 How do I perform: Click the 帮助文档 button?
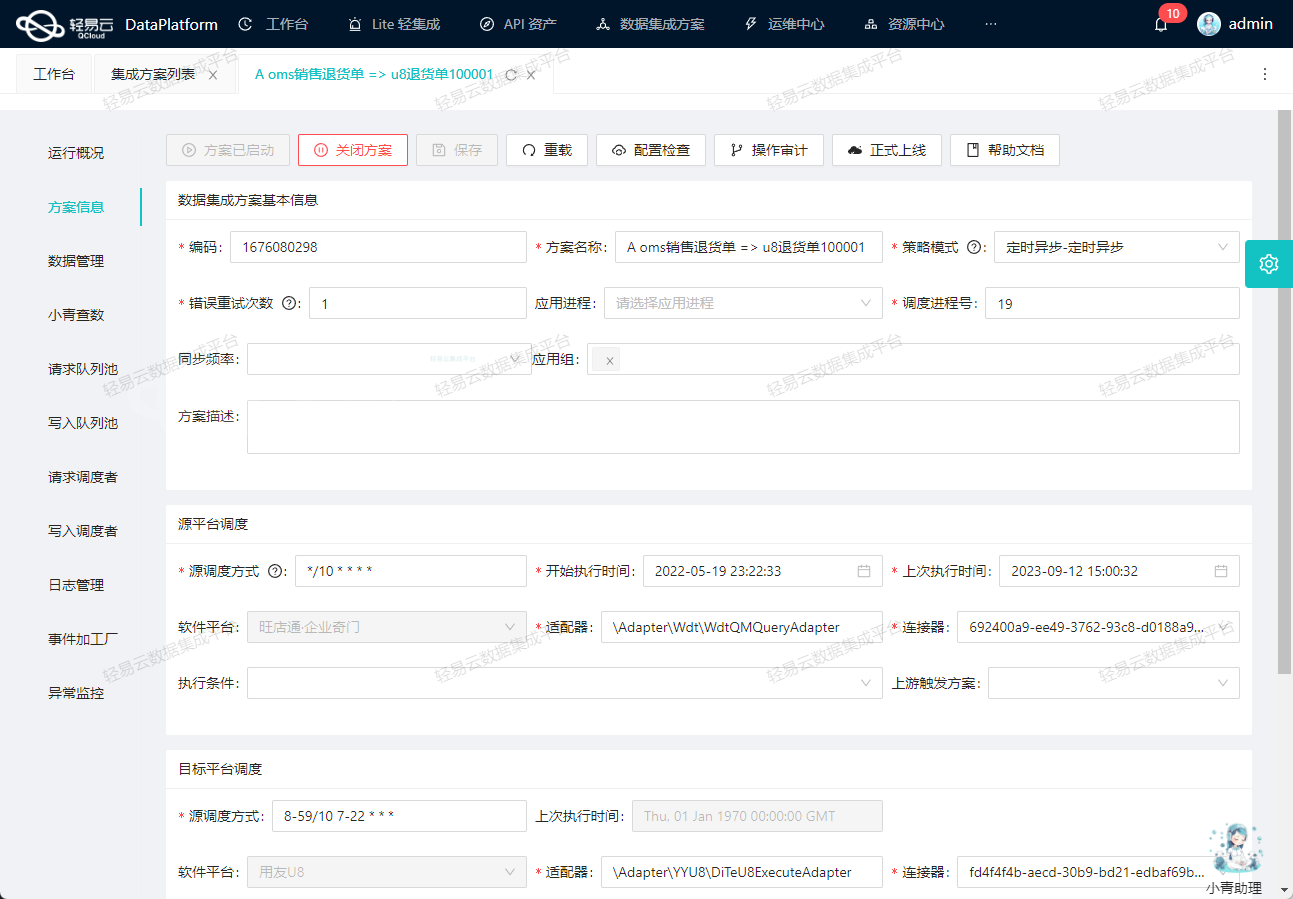1005,150
